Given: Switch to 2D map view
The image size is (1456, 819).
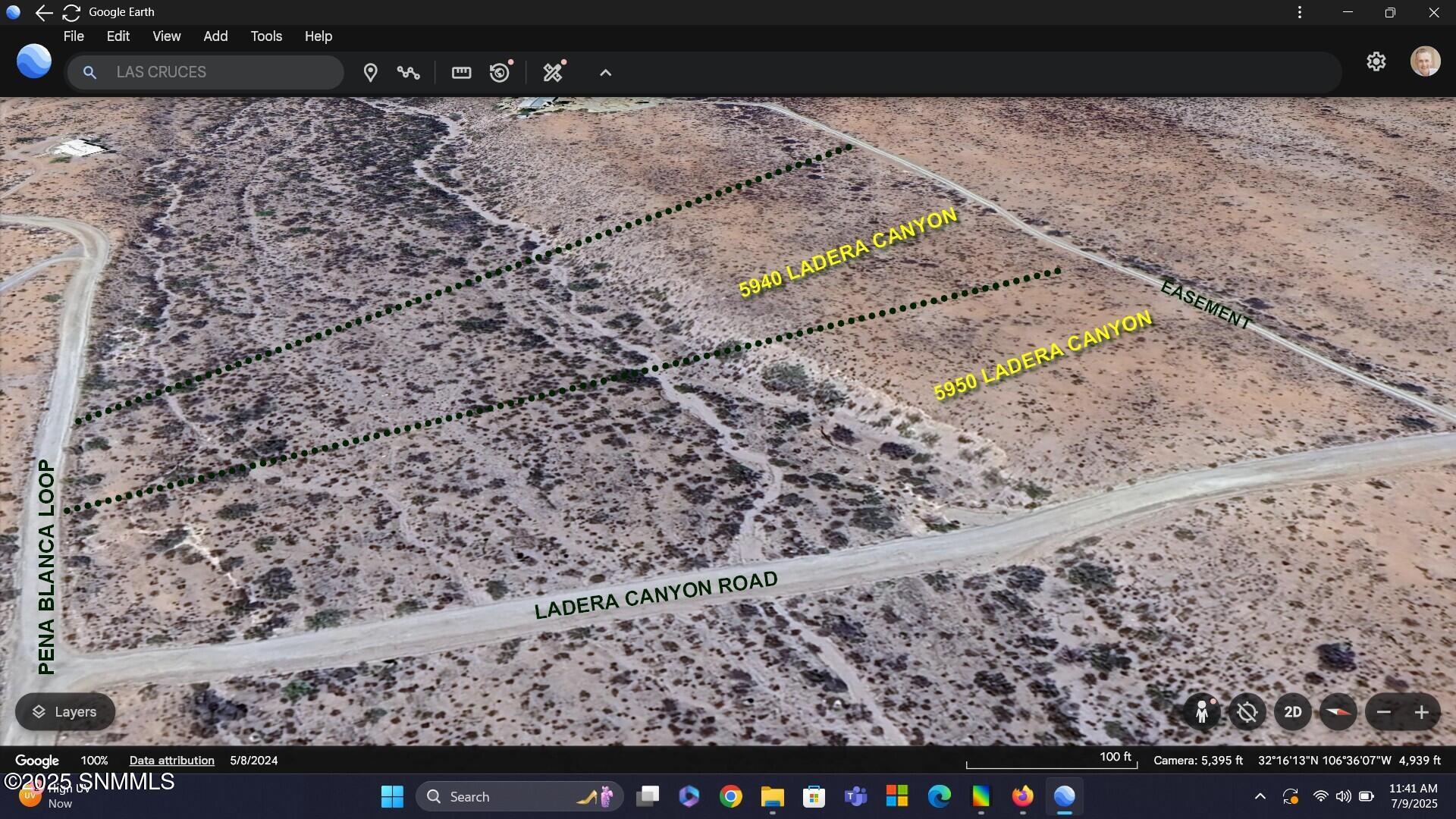Looking at the screenshot, I should click(1292, 712).
